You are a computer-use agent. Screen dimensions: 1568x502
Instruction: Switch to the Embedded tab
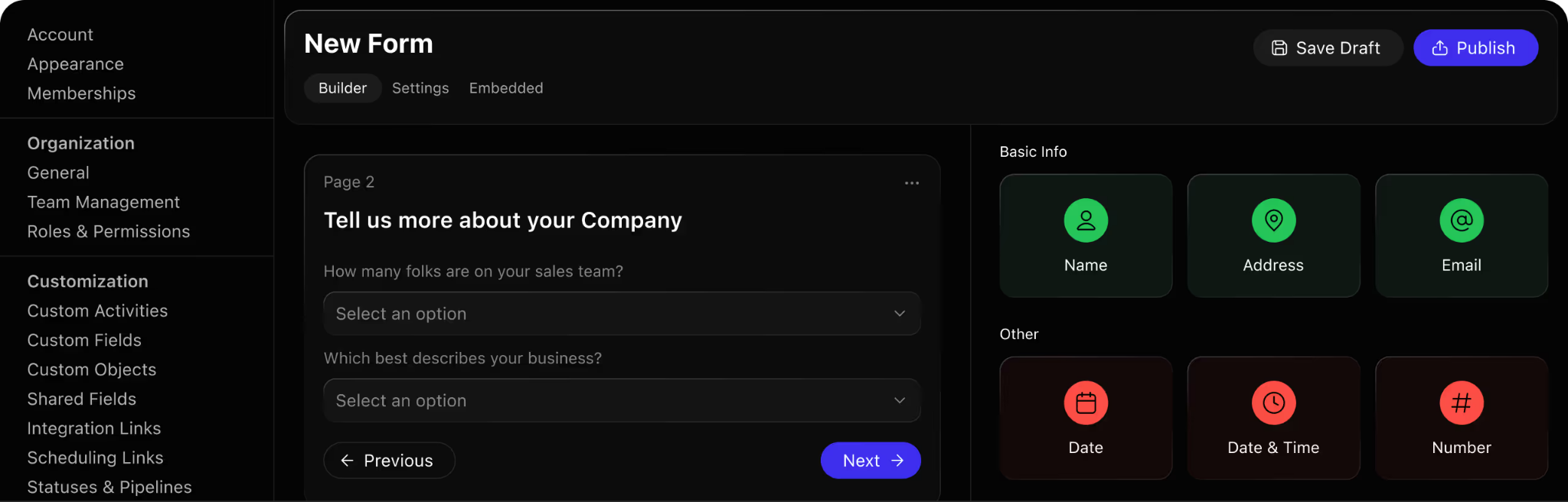pos(506,88)
